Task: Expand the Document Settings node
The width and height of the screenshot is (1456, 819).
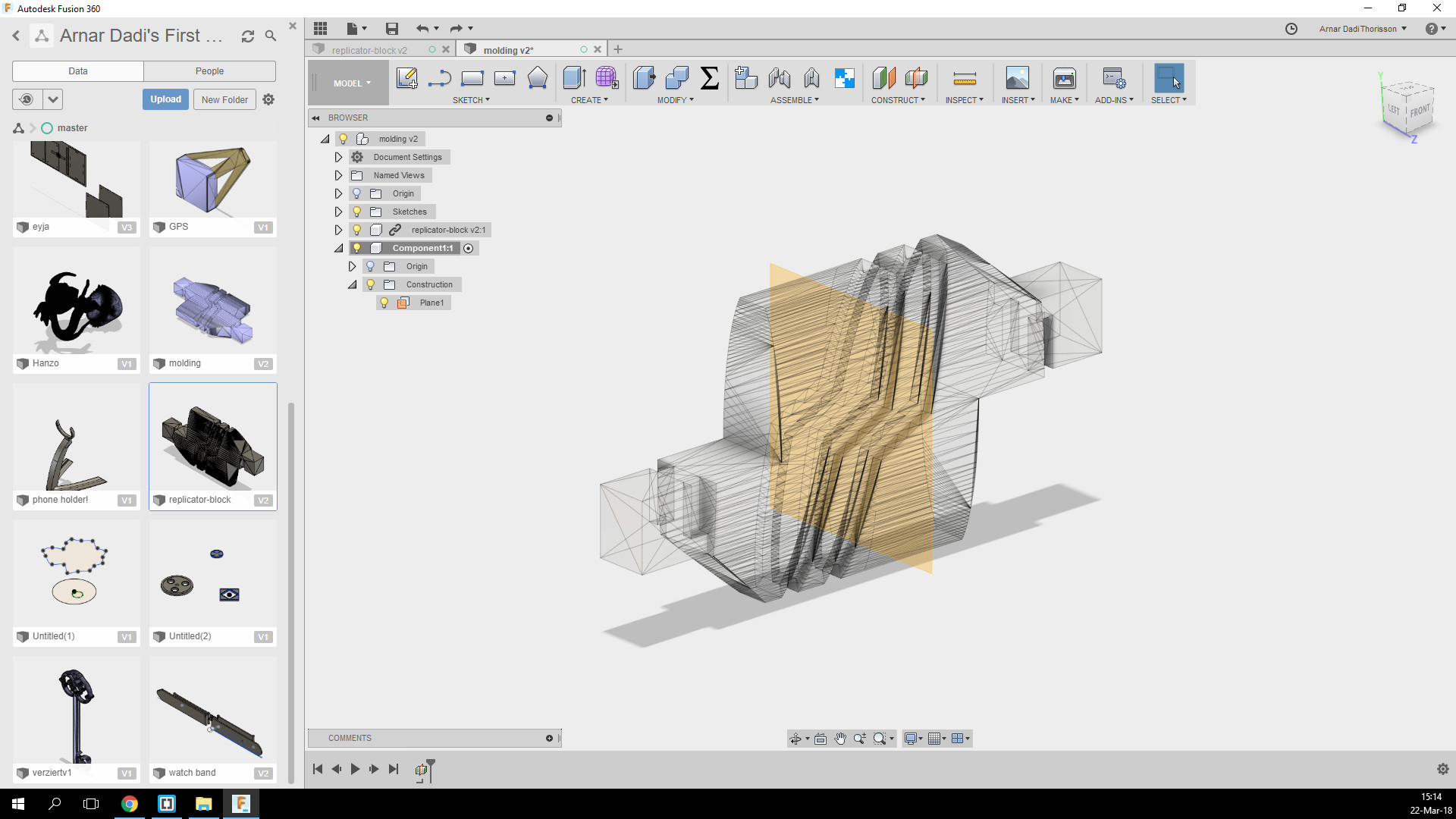Action: 339,157
